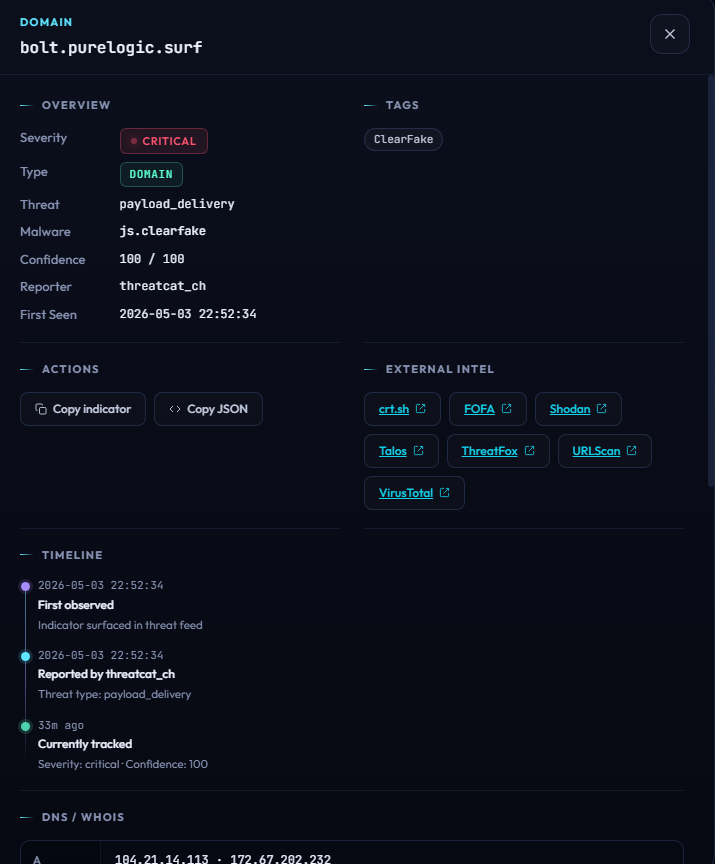The height and width of the screenshot is (864, 715).
Task: Click external-link icon next to crt.sh
Action: coord(421,408)
